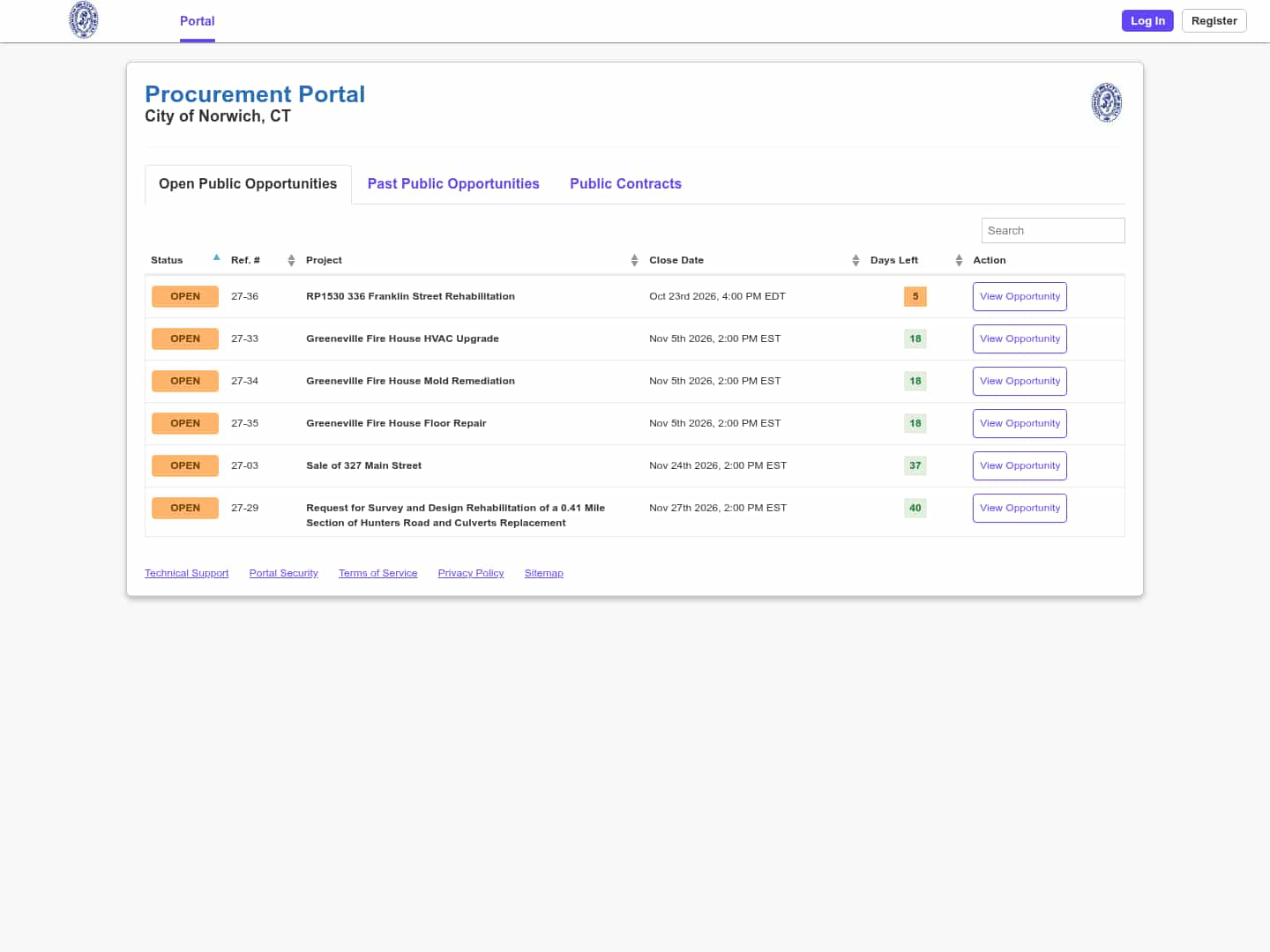The height and width of the screenshot is (952, 1270).
Task: Click the Log In button
Action: [1147, 21]
